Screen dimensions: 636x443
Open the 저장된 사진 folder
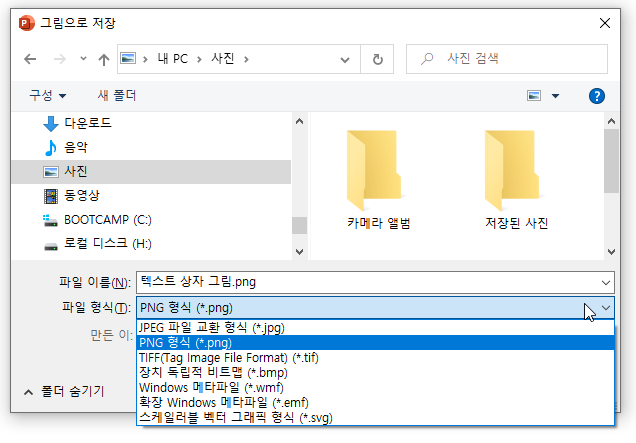coord(509,178)
